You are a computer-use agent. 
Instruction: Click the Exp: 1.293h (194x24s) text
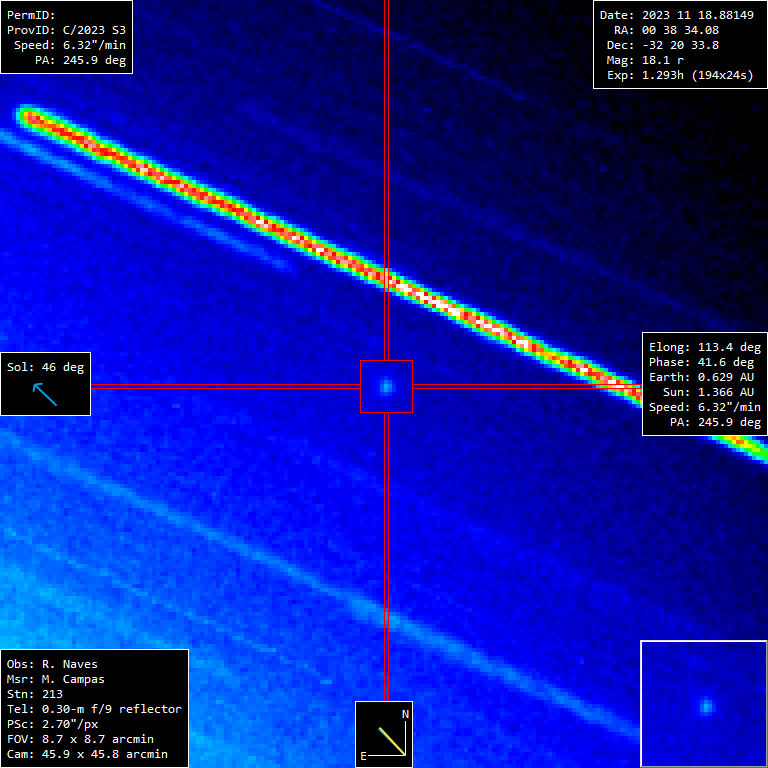tap(680, 75)
